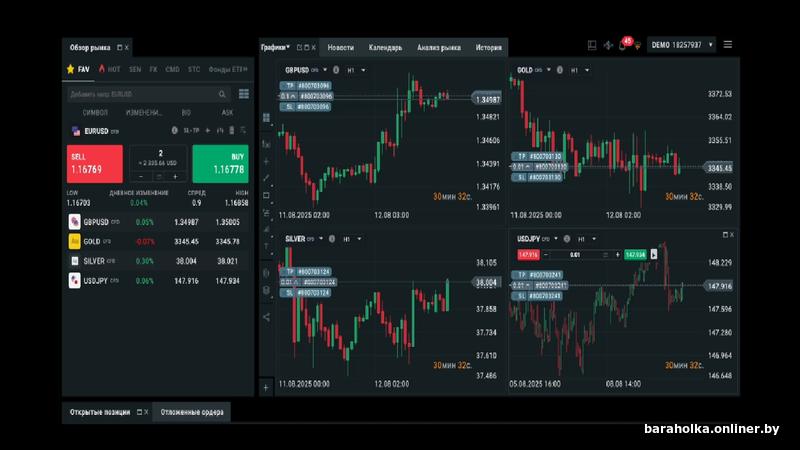Open DEMO 18257937 account dropdown
The height and width of the screenshot is (450, 800).
click(682, 45)
